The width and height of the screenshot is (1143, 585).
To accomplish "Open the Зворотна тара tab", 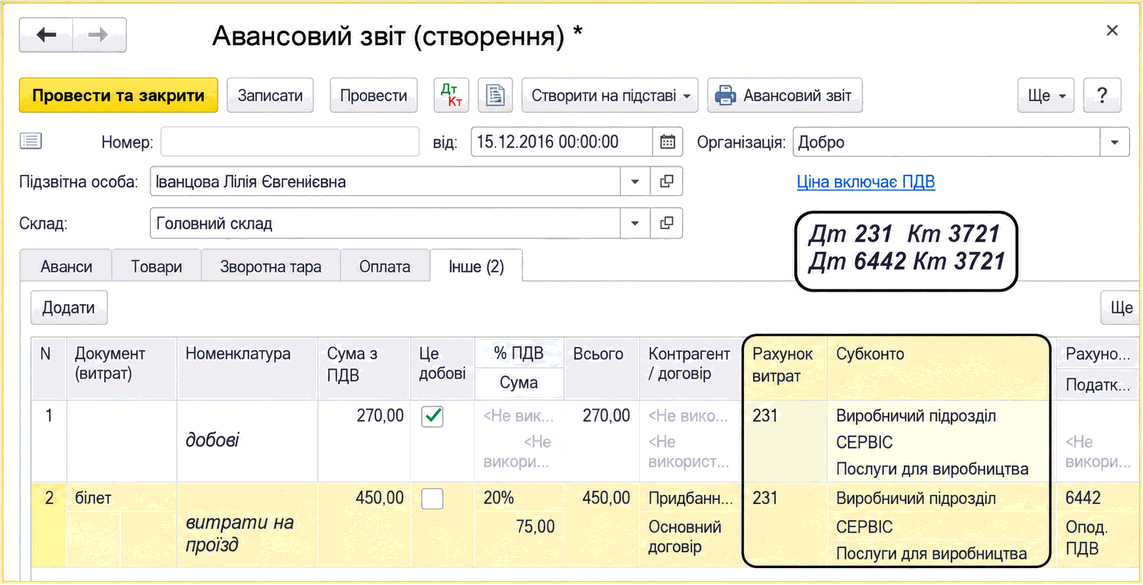I will pyautogui.click(x=270, y=267).
